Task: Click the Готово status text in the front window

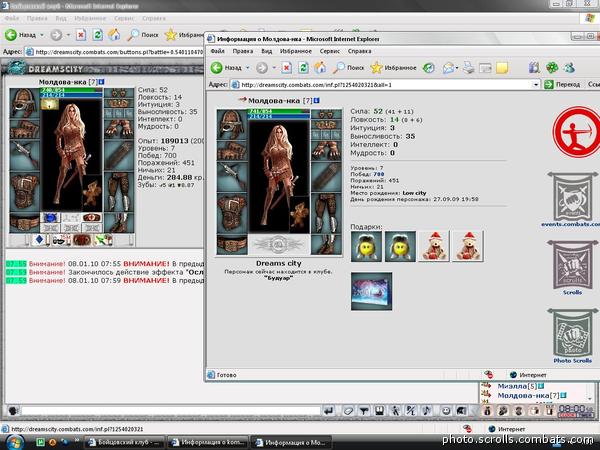Action: click(x=227, y=375)
